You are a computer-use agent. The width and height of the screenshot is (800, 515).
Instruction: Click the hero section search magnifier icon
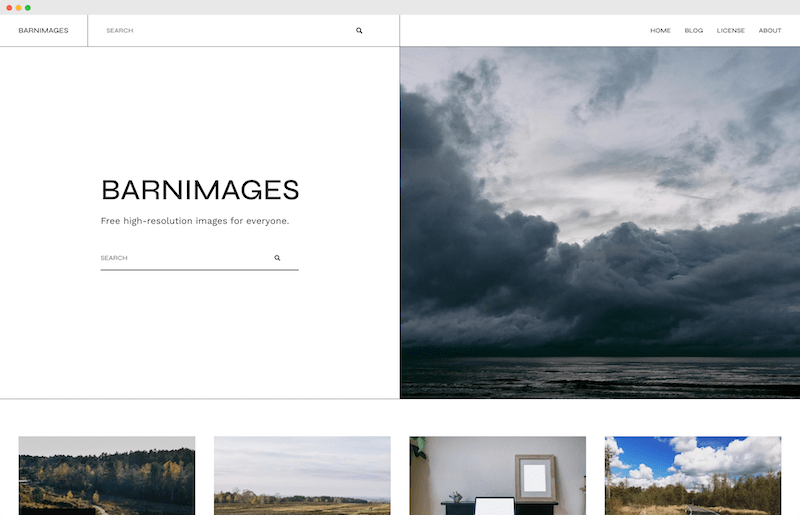click(277, 258)
